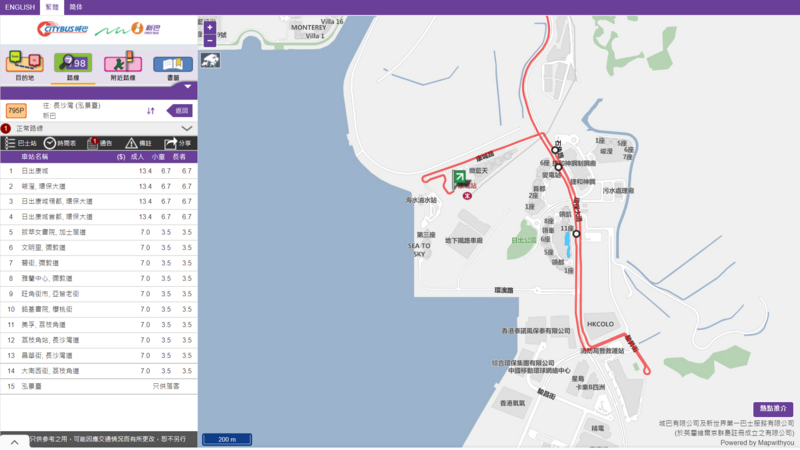Open the 通告 notices tab

point(100,143)
